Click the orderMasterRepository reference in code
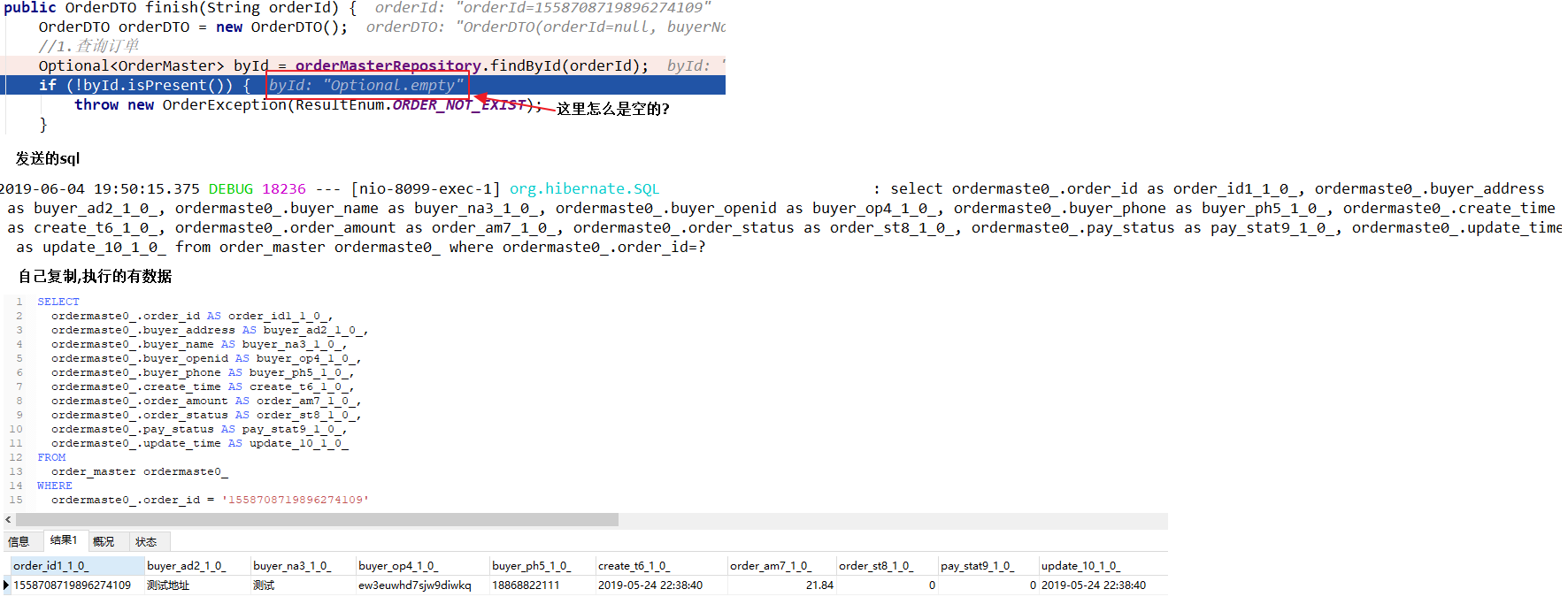Screen dimensions: 1568x612 tap(388, 65)
